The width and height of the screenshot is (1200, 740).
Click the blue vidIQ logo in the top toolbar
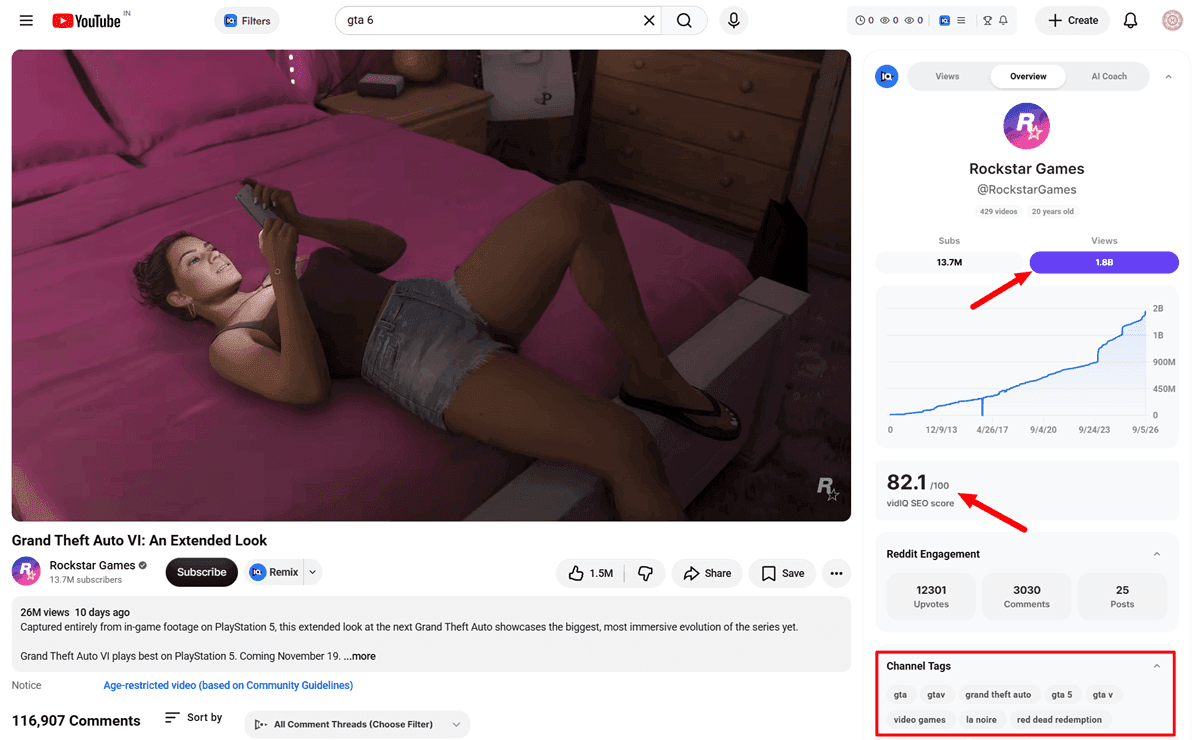944,20
